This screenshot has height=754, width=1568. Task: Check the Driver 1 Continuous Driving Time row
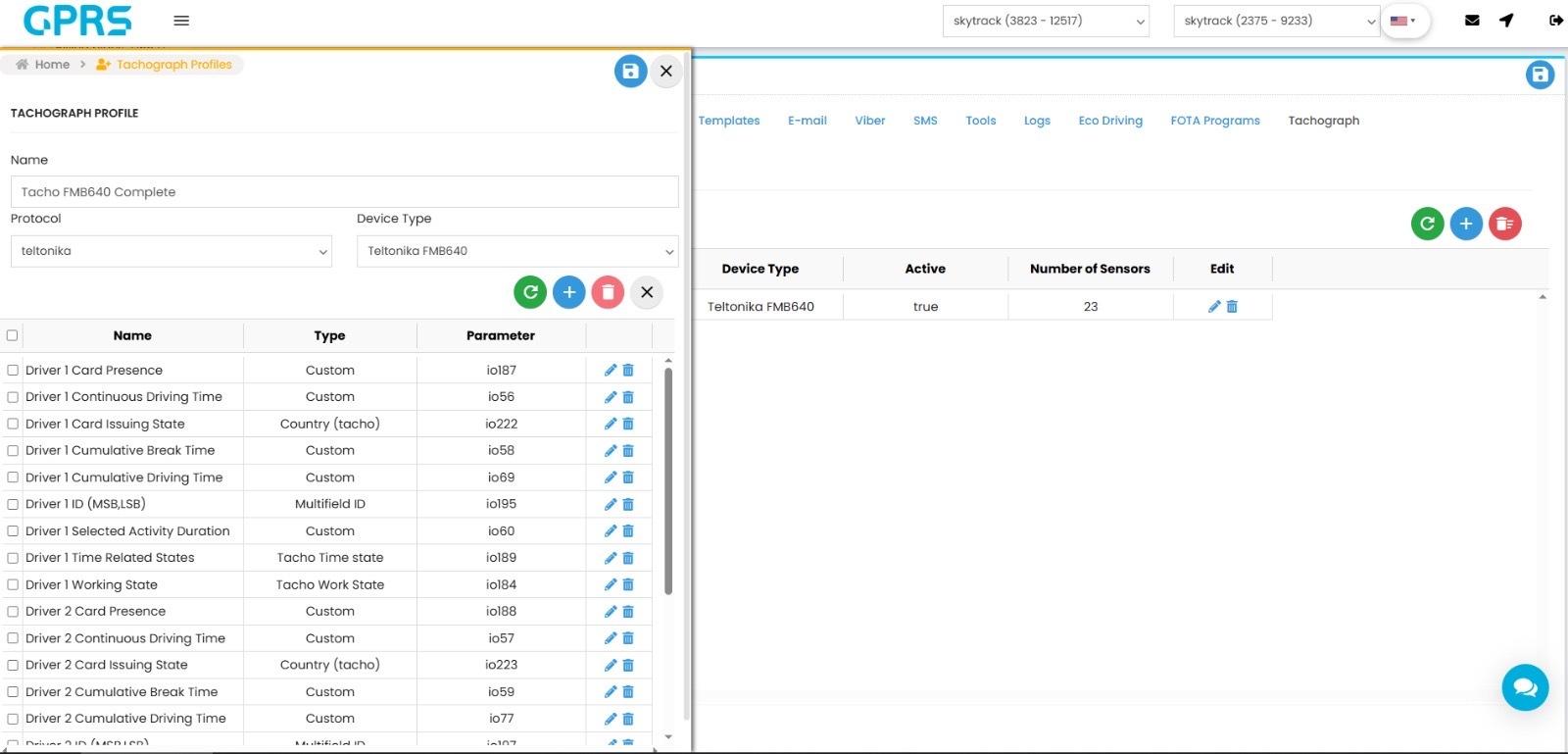13,397
